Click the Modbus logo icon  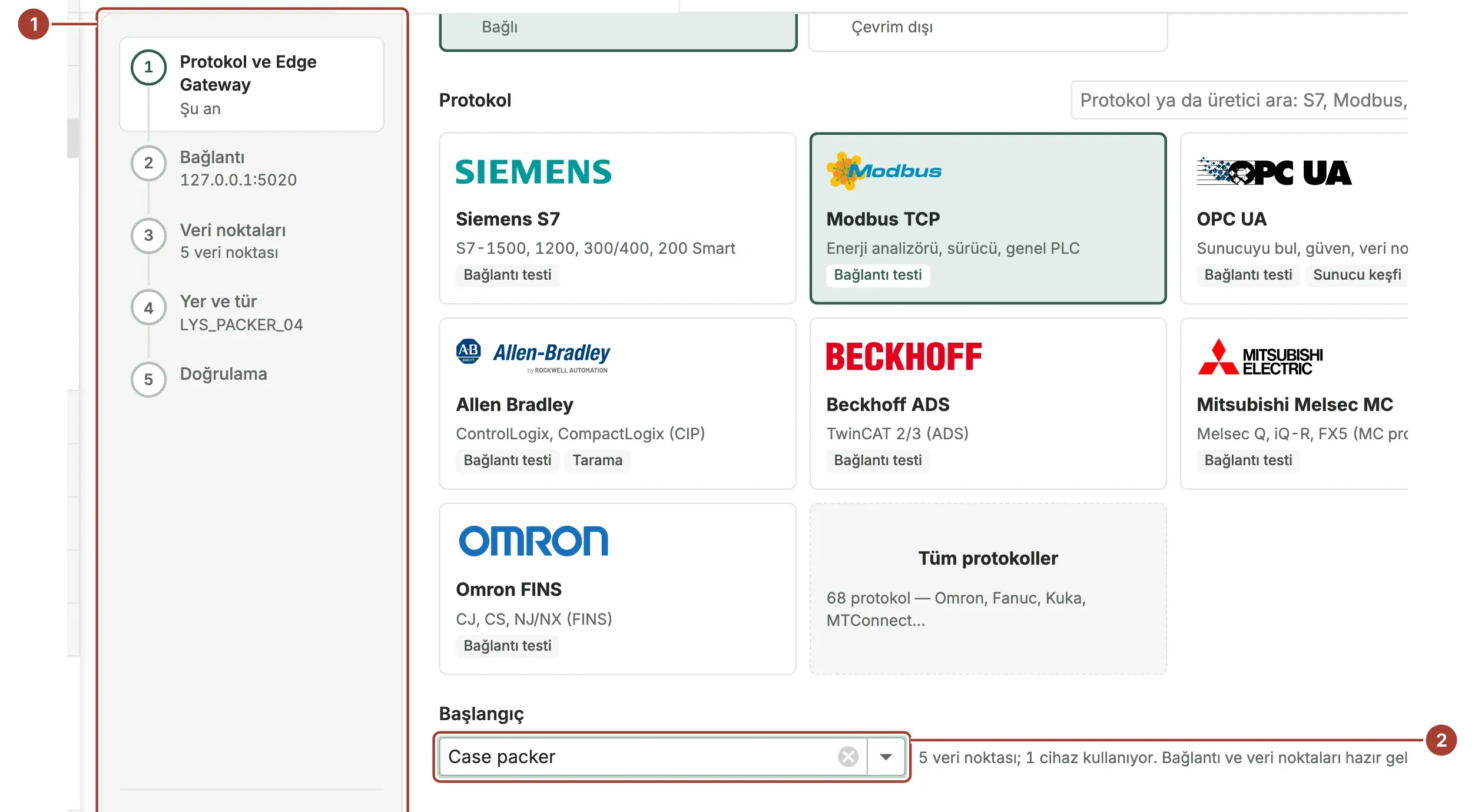tap(884, 171)
